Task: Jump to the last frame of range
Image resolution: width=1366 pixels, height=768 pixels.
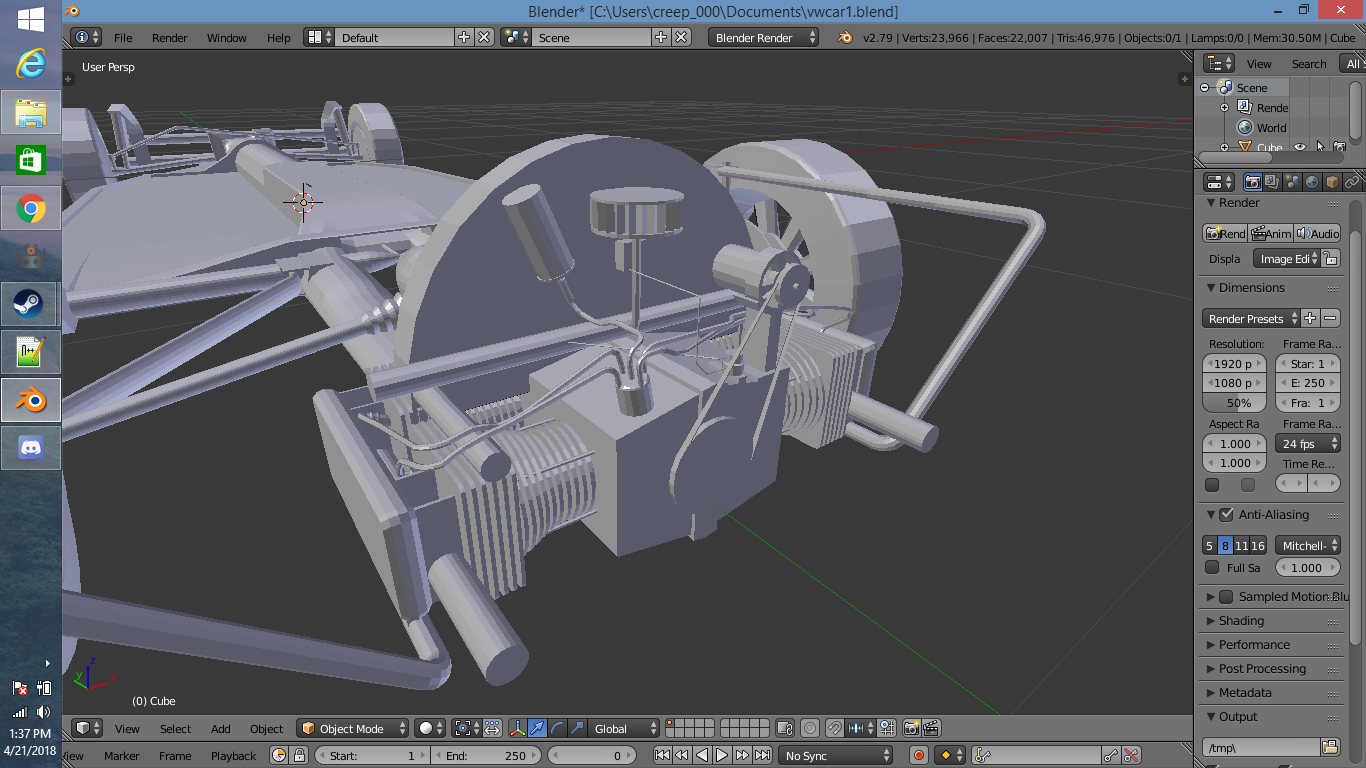Action: click(x=762, y=756)
